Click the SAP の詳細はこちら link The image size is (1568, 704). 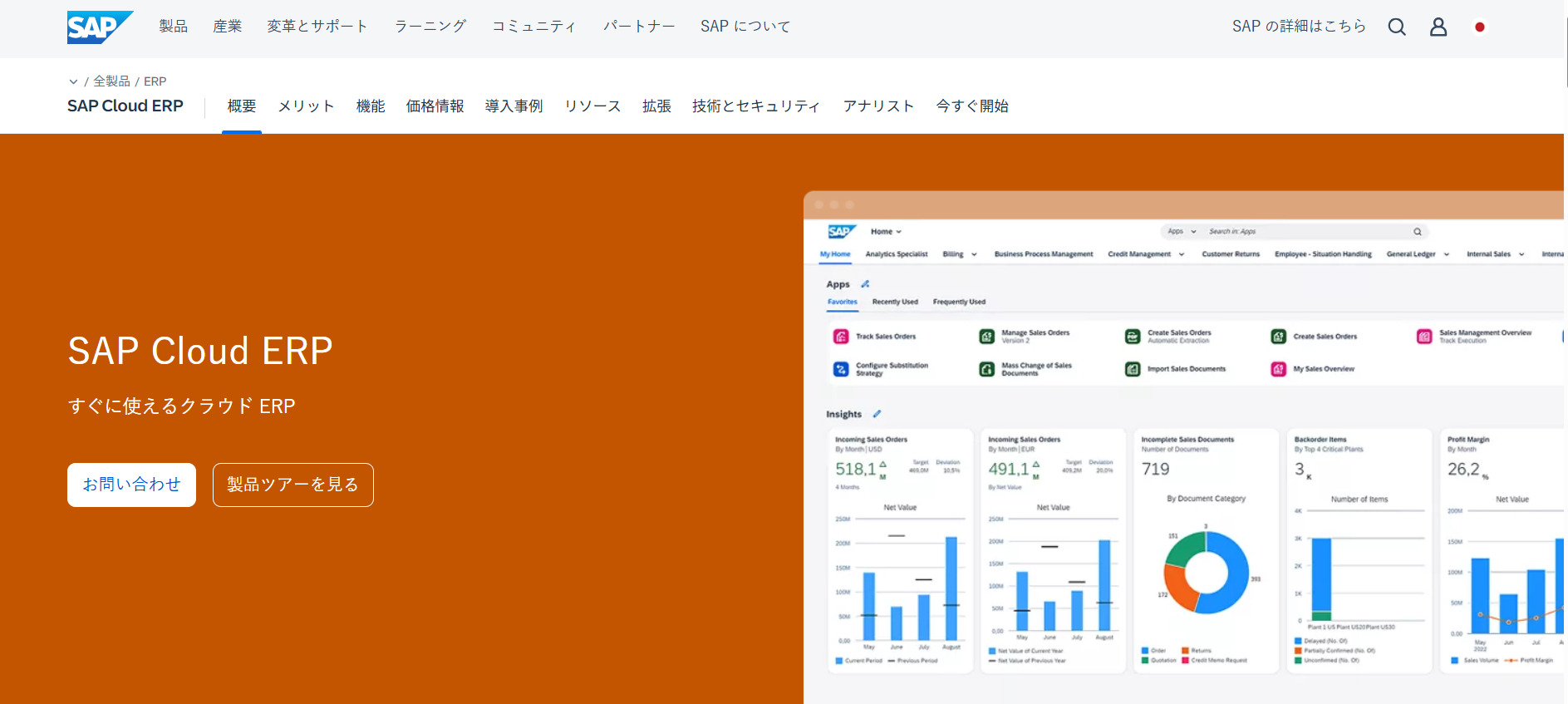[1299, 27]
